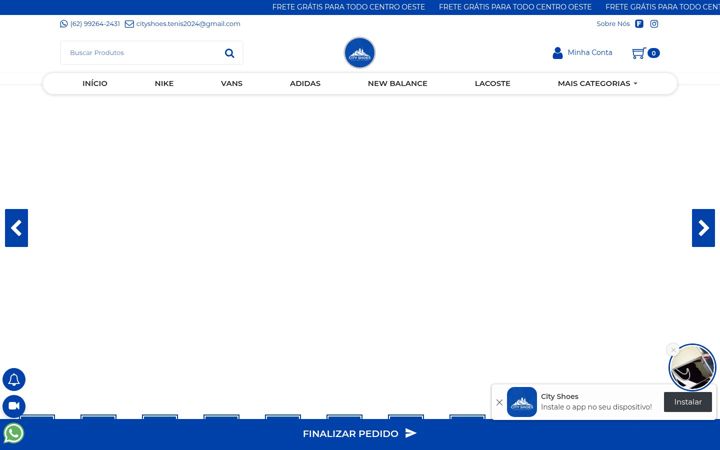Click the Instalar button
This screenshot has width=720, height=450.
pyautogui.click(x=688, y=402)
